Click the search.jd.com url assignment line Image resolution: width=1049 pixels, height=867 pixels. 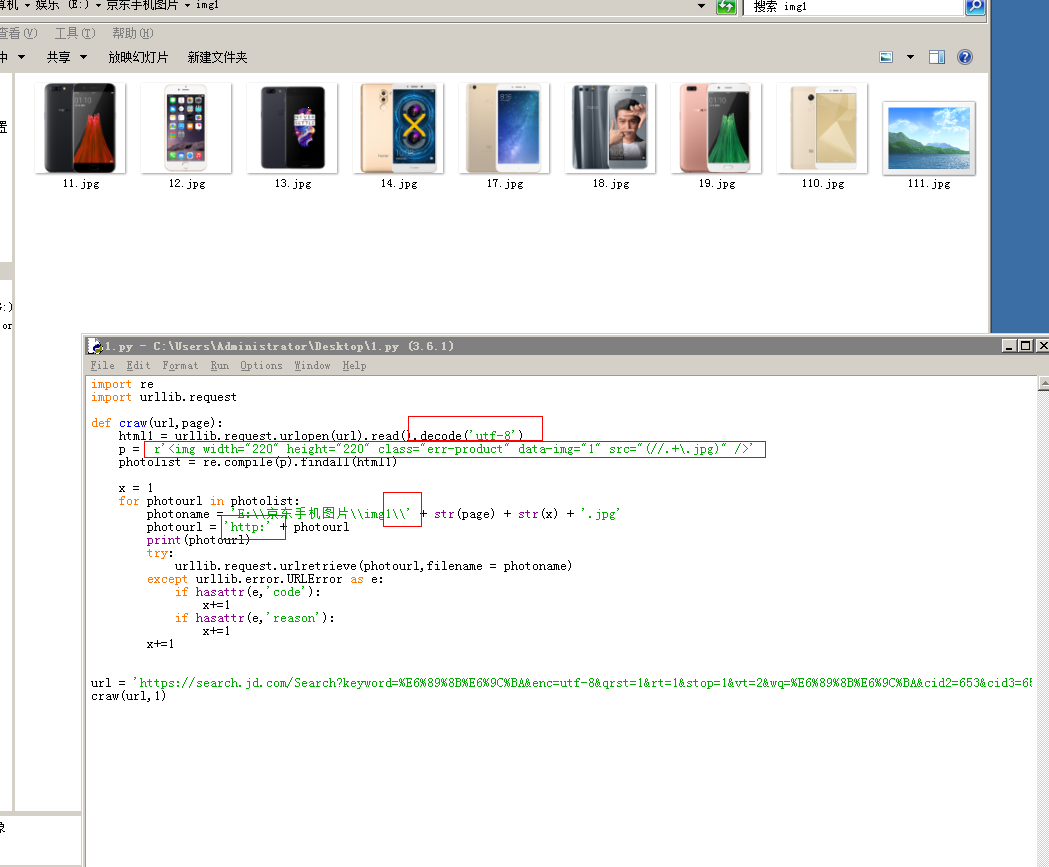[x=561, y=683]
